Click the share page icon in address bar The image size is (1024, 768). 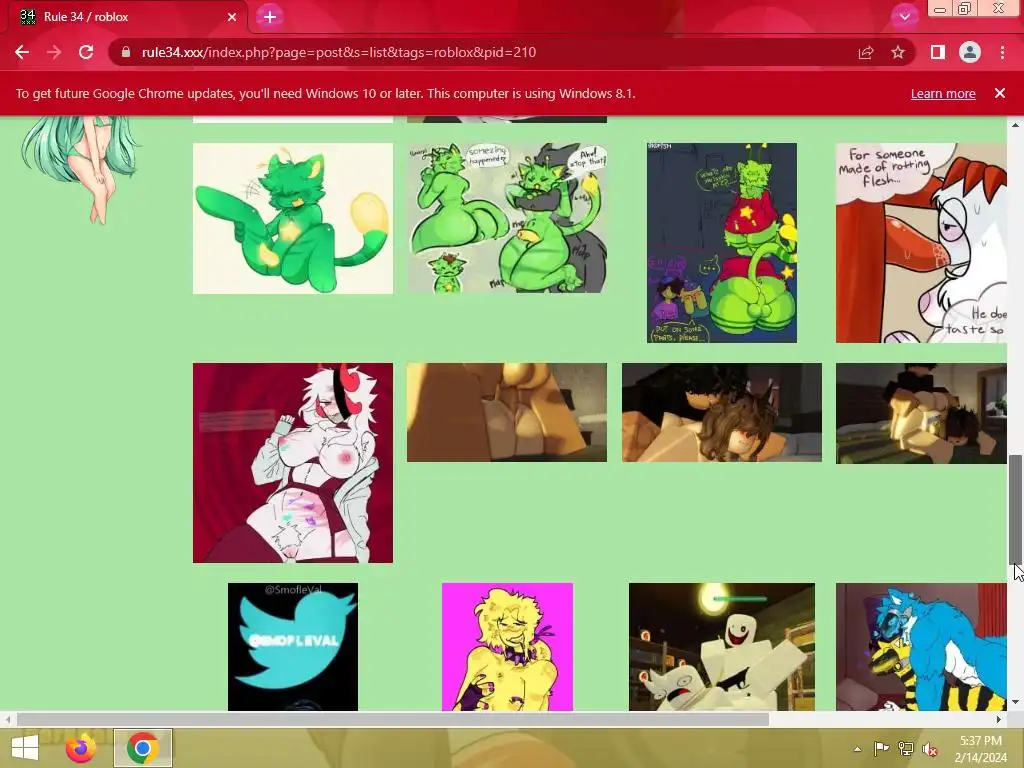click(x=866, y=52)
